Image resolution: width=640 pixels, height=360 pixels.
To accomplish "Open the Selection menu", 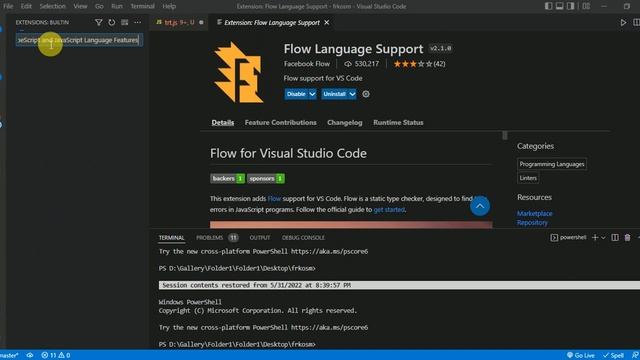I will pos(53,6).
